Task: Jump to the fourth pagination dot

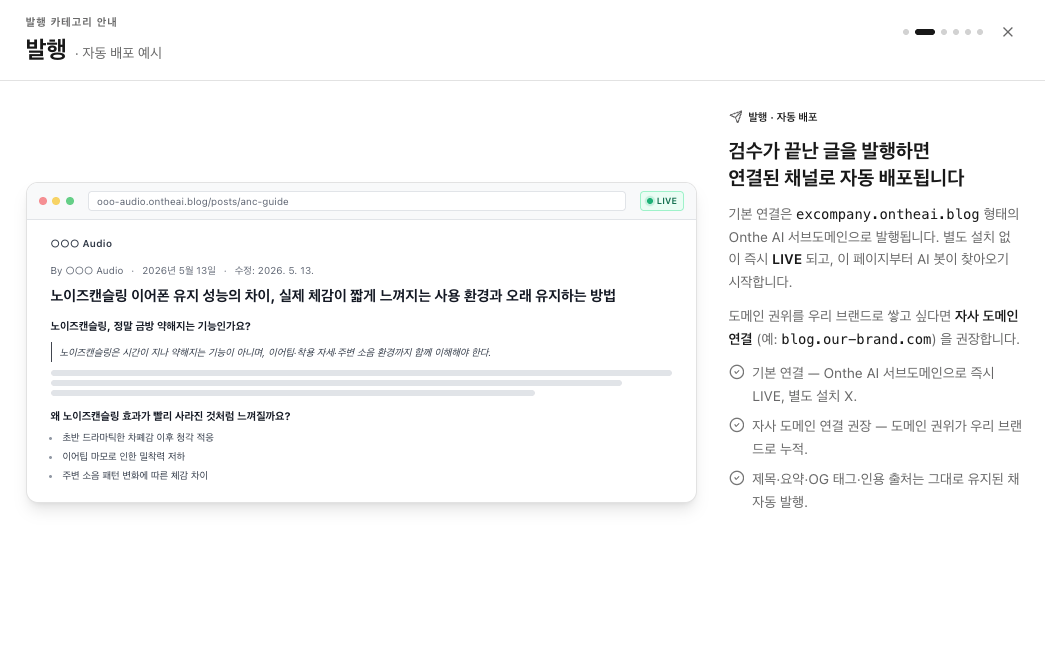Action: [956, 32]
